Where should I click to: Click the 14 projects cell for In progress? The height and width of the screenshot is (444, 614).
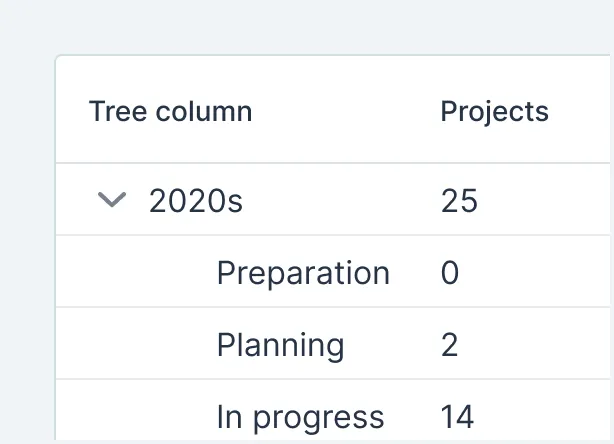coord(457,417)
